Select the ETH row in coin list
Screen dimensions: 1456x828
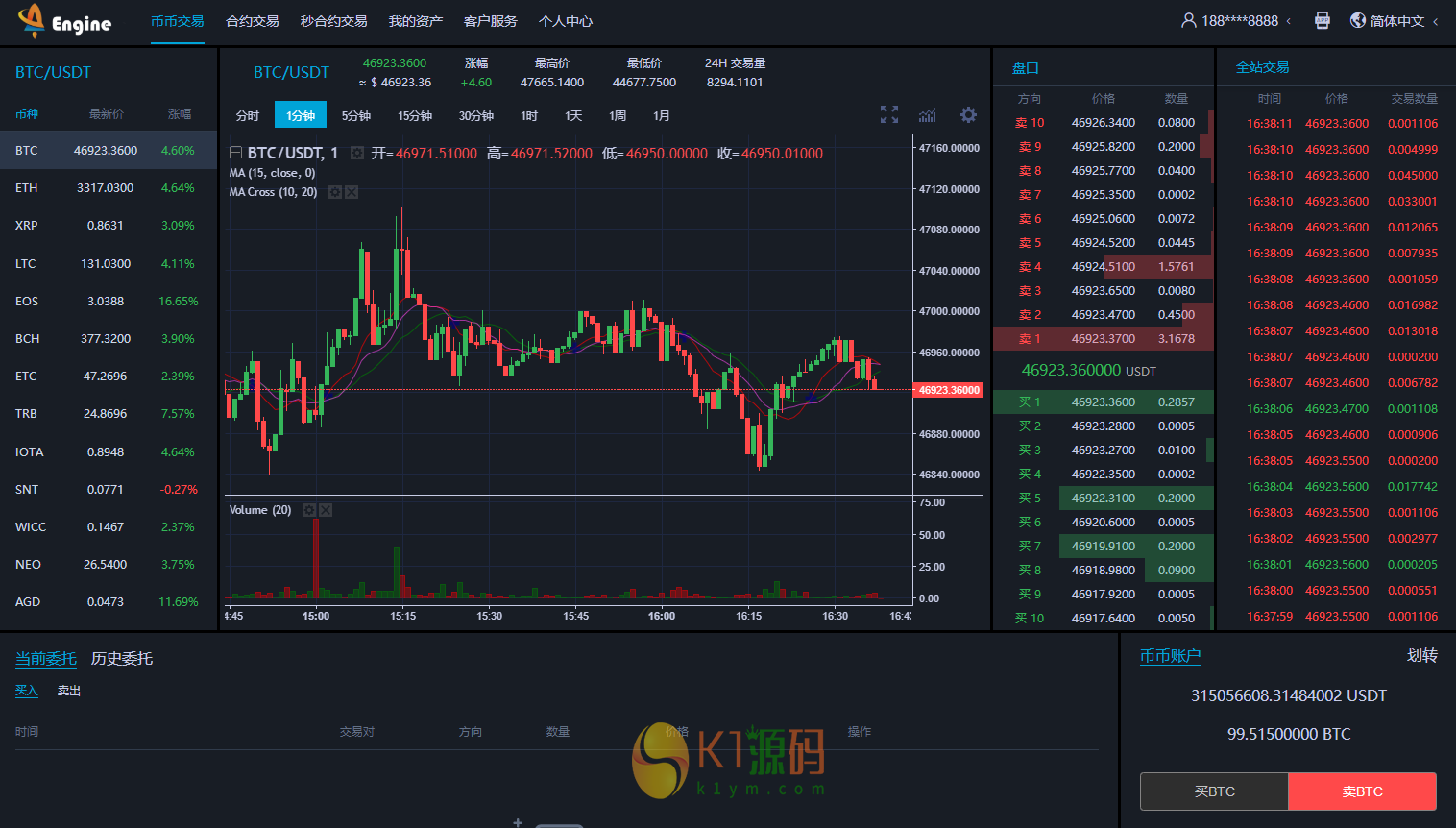108,188
